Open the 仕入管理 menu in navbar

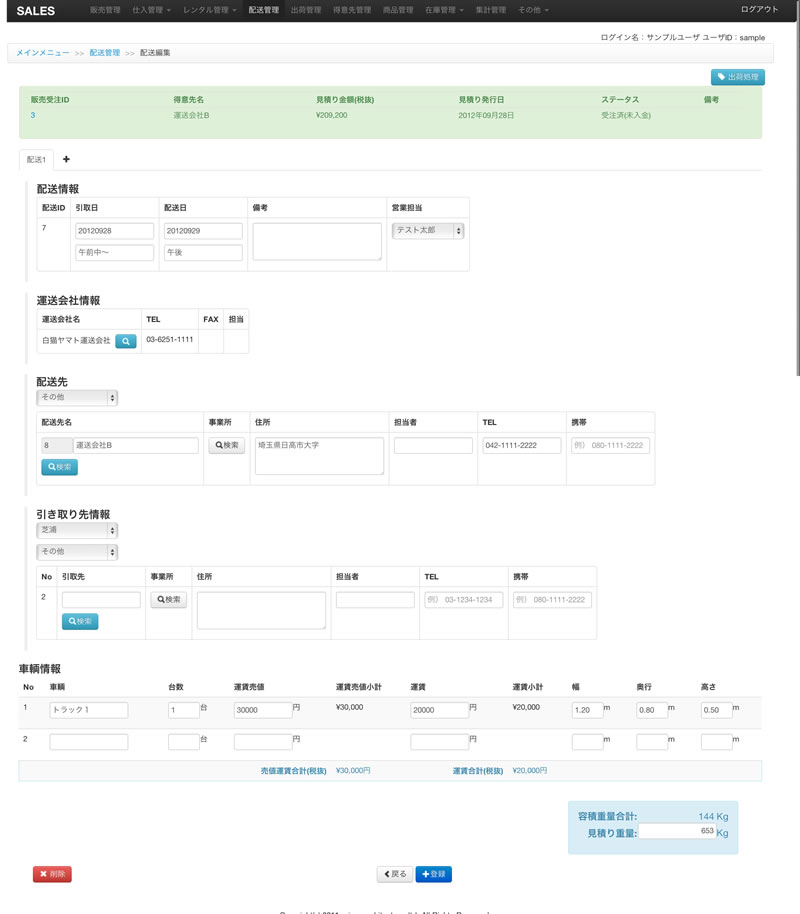(x=151, y=10)
